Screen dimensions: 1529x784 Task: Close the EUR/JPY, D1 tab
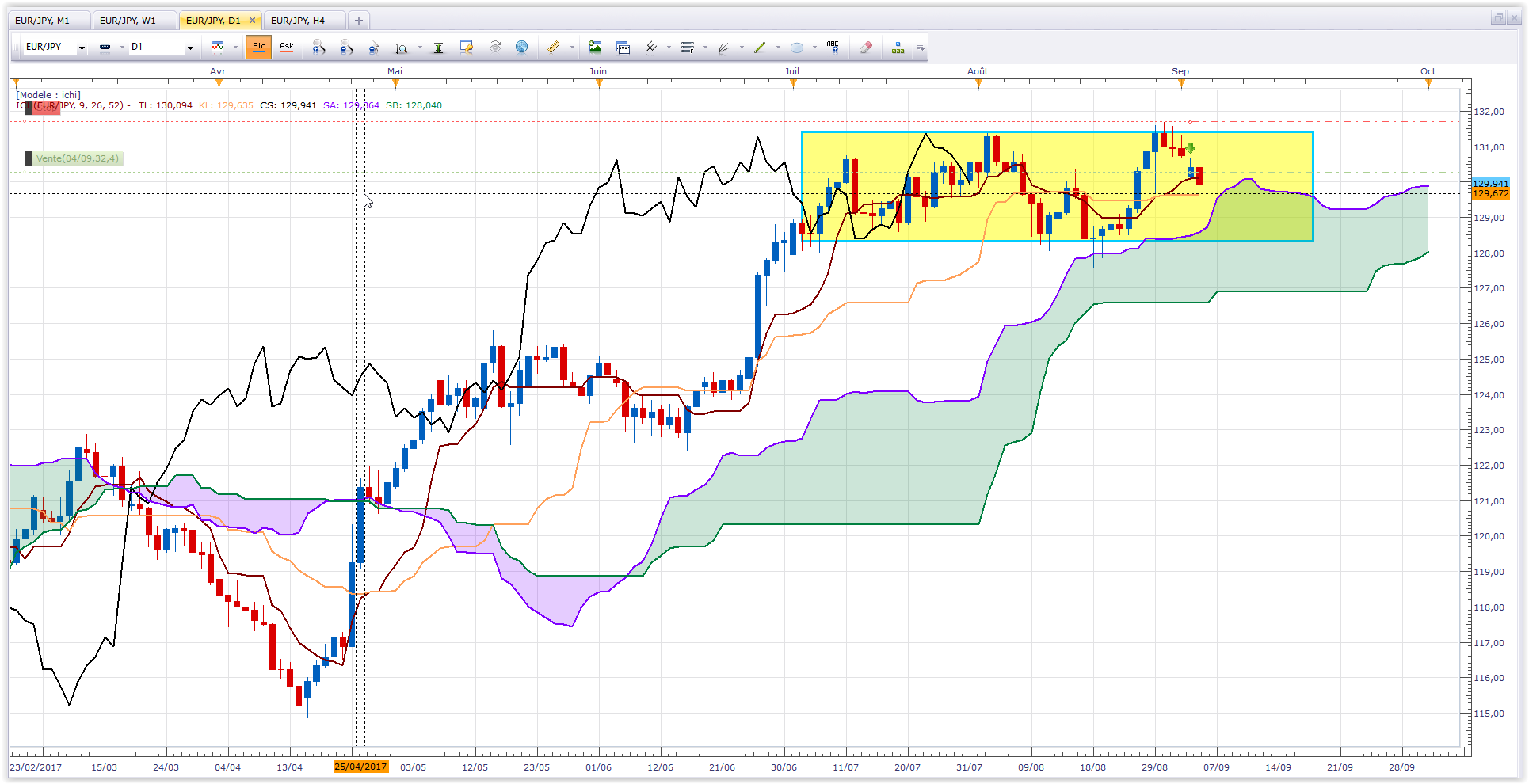click(x=253, y=21)
